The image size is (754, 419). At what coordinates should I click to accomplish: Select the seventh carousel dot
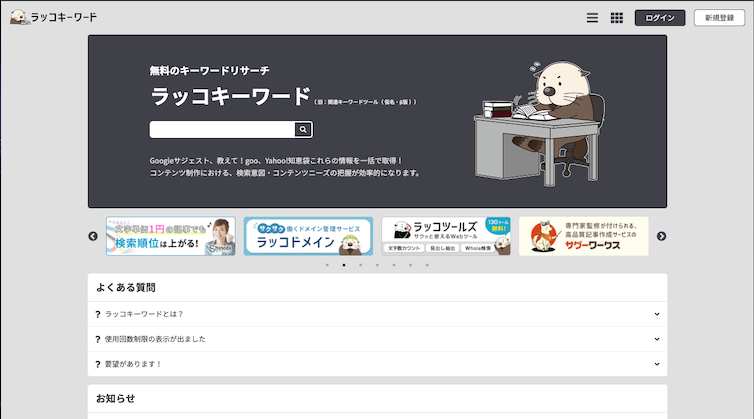click(427, 265)
